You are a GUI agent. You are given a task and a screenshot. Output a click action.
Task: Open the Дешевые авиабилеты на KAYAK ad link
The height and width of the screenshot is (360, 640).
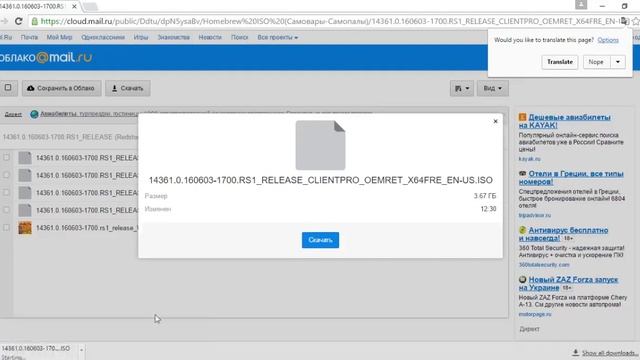(565, 121)
